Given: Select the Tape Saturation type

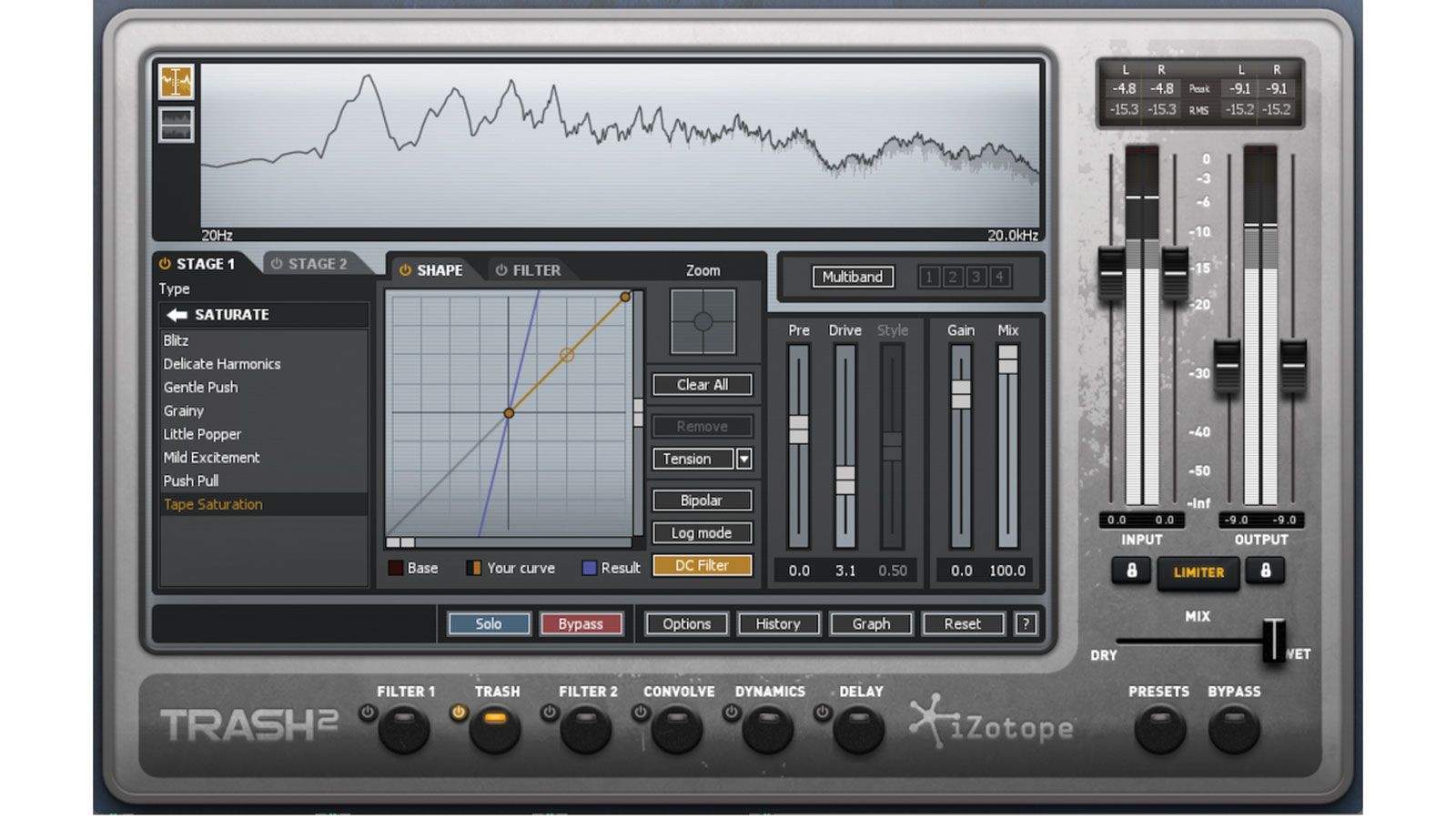Looking at the screenshot, I should click(264, 505).
